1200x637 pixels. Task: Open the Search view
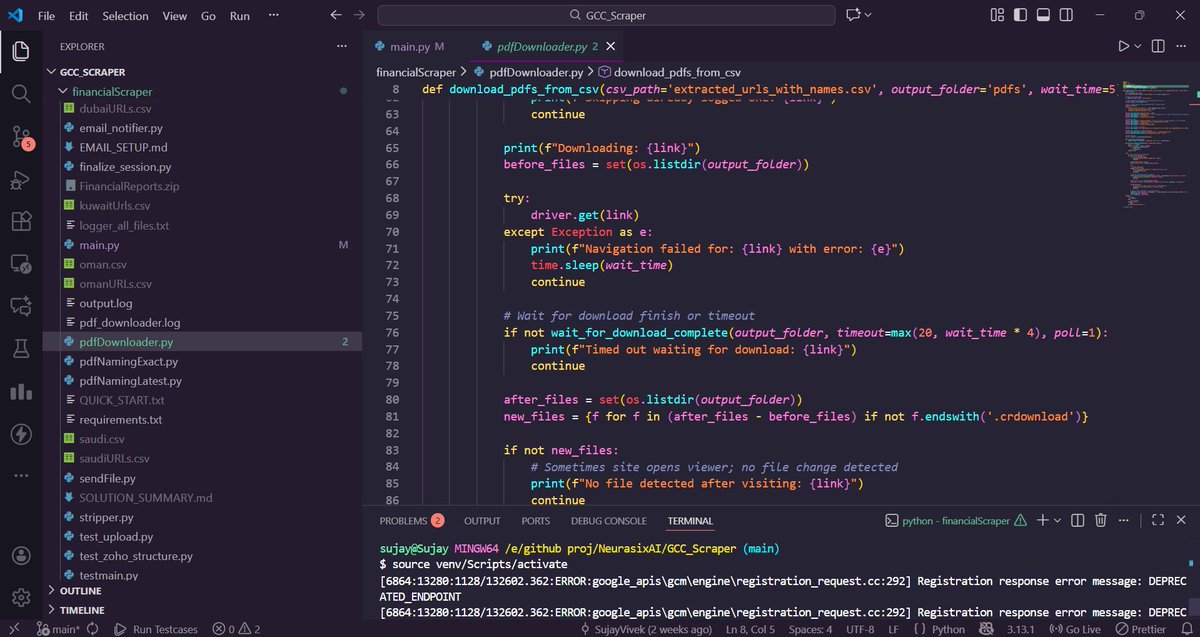pos(21,95)
